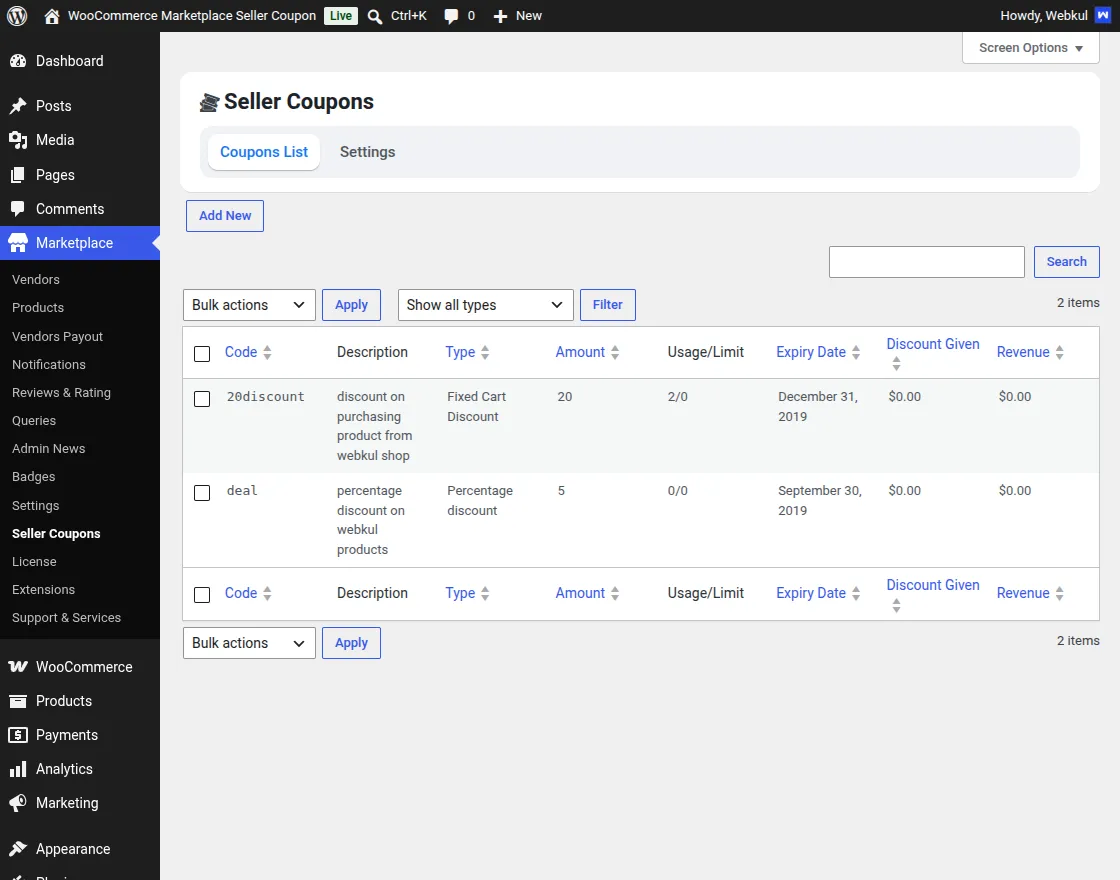The image size is (1120, 880).
Task: Click the Dashboard gauge icon
Action: click(x=18, y=61)
